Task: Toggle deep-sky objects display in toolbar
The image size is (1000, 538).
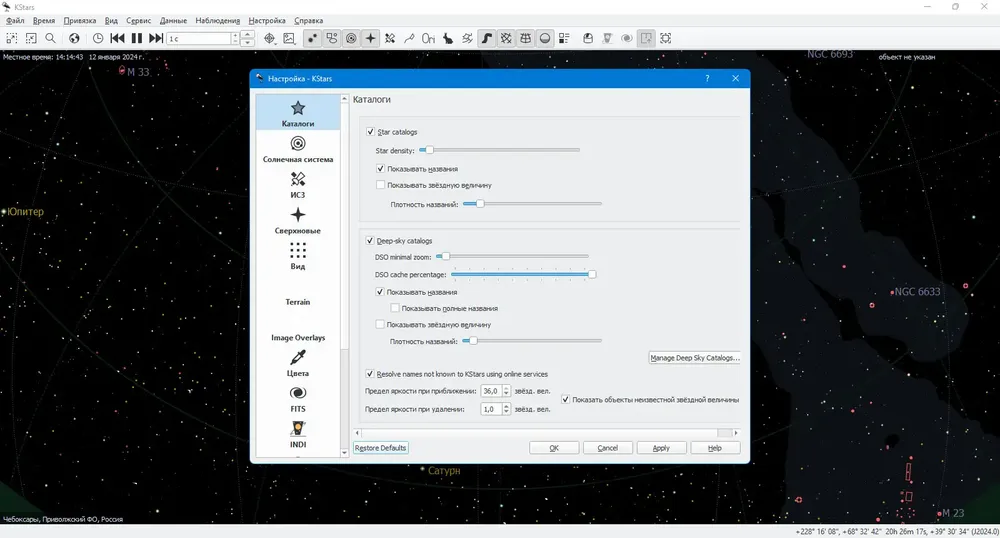Action: [x=332, y=38]
